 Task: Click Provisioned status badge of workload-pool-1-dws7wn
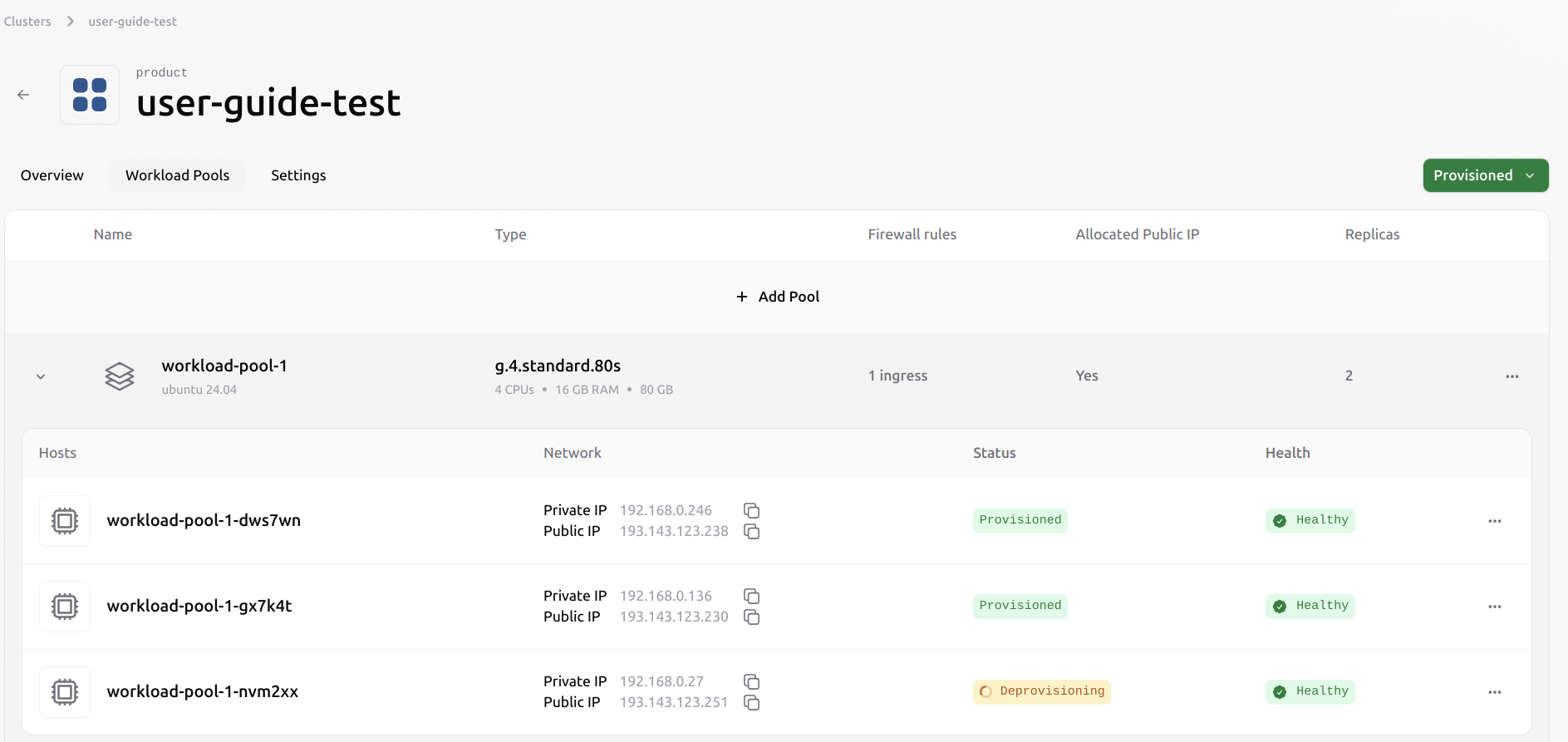[1020, 520]
